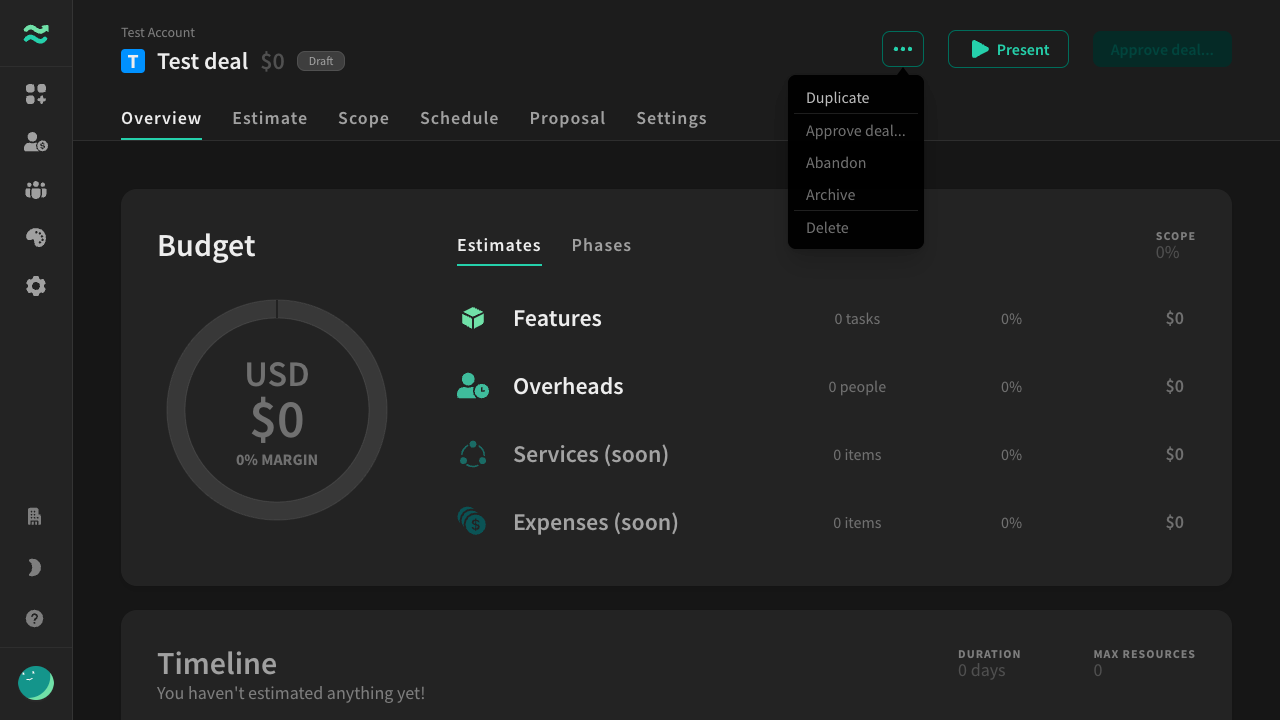Click the app logo in the sidebar
The height and width of the screenshot is (720, 1280).
tap(36, 34)
